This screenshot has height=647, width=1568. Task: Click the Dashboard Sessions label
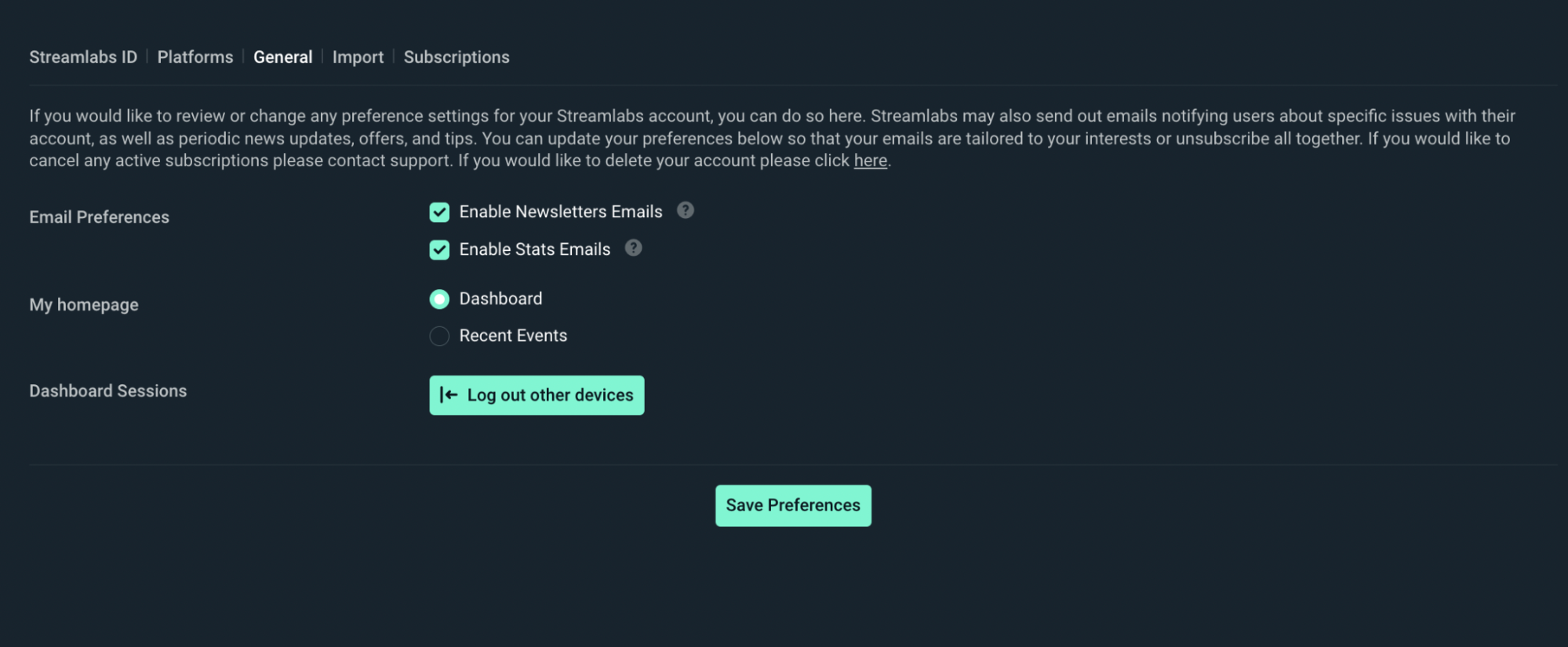click(x=107, y=391)
